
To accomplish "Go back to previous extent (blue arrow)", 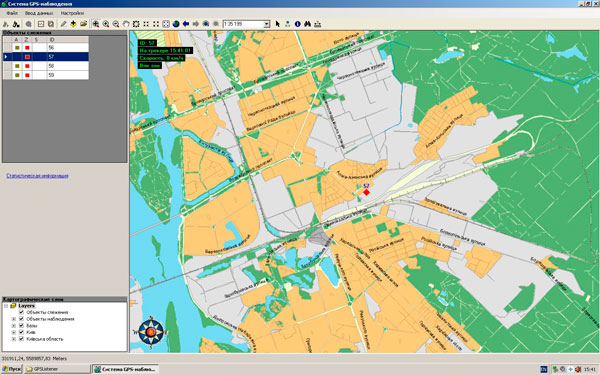I will pos(186,24).
